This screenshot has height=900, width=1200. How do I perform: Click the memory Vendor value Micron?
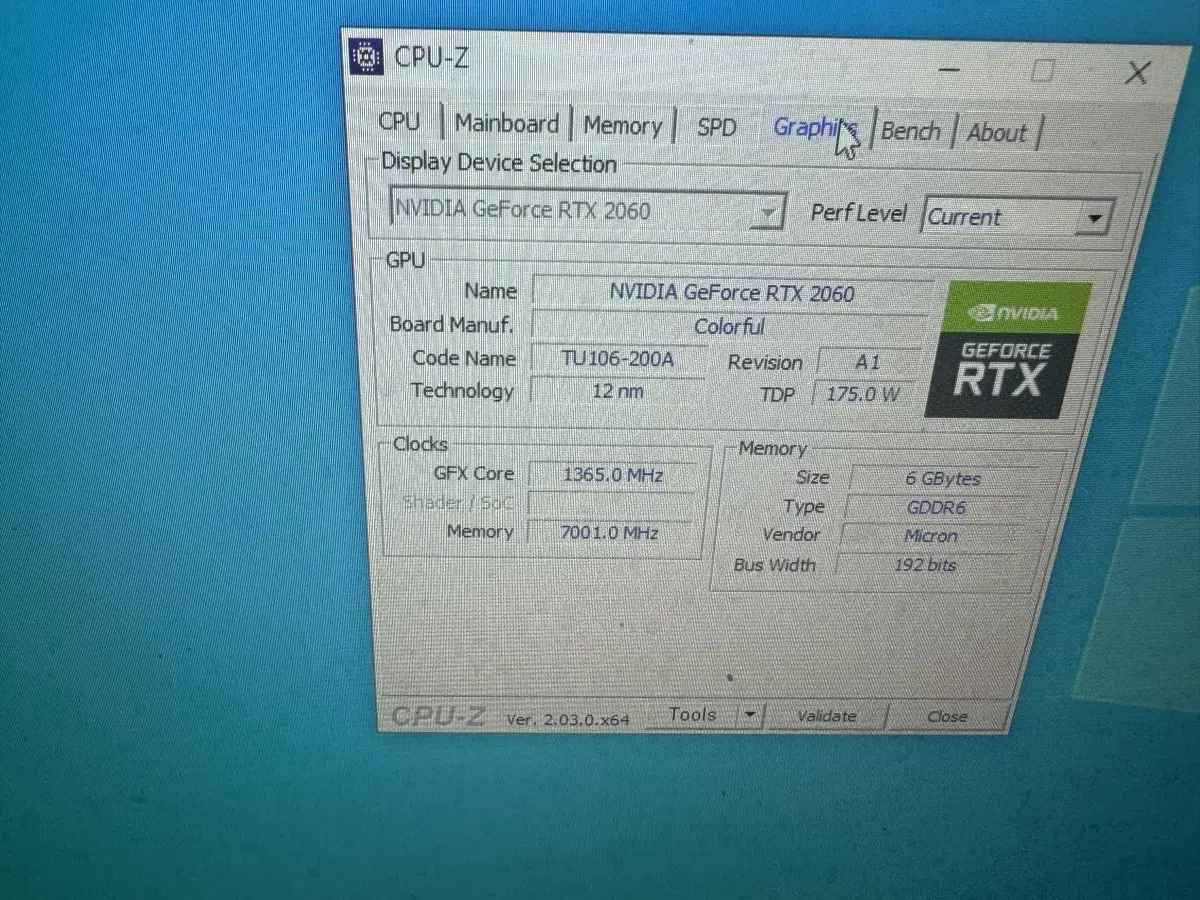coord(930,537)
